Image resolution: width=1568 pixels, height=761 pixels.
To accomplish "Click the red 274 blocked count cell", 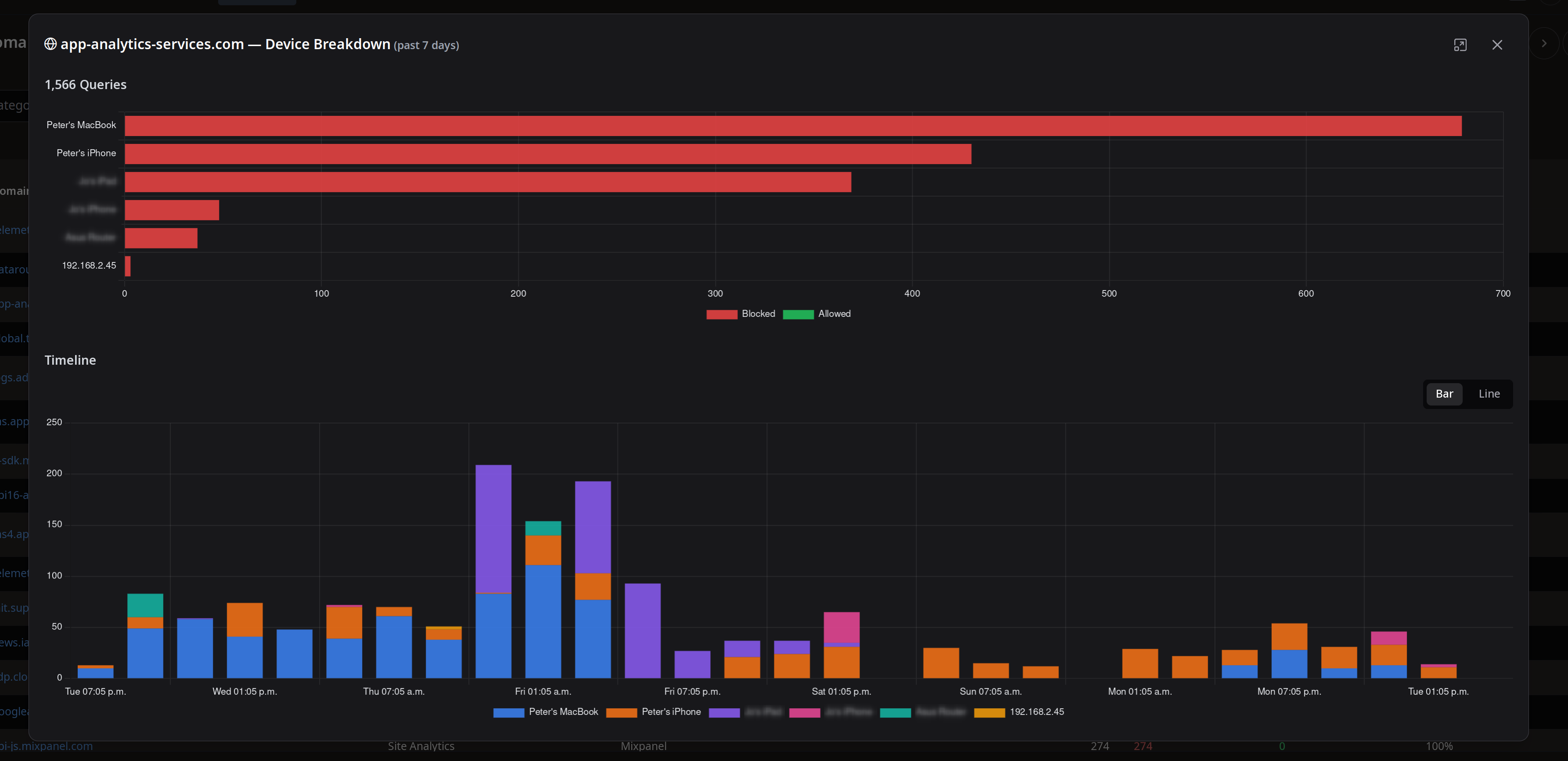I will tap(1143, 747).
